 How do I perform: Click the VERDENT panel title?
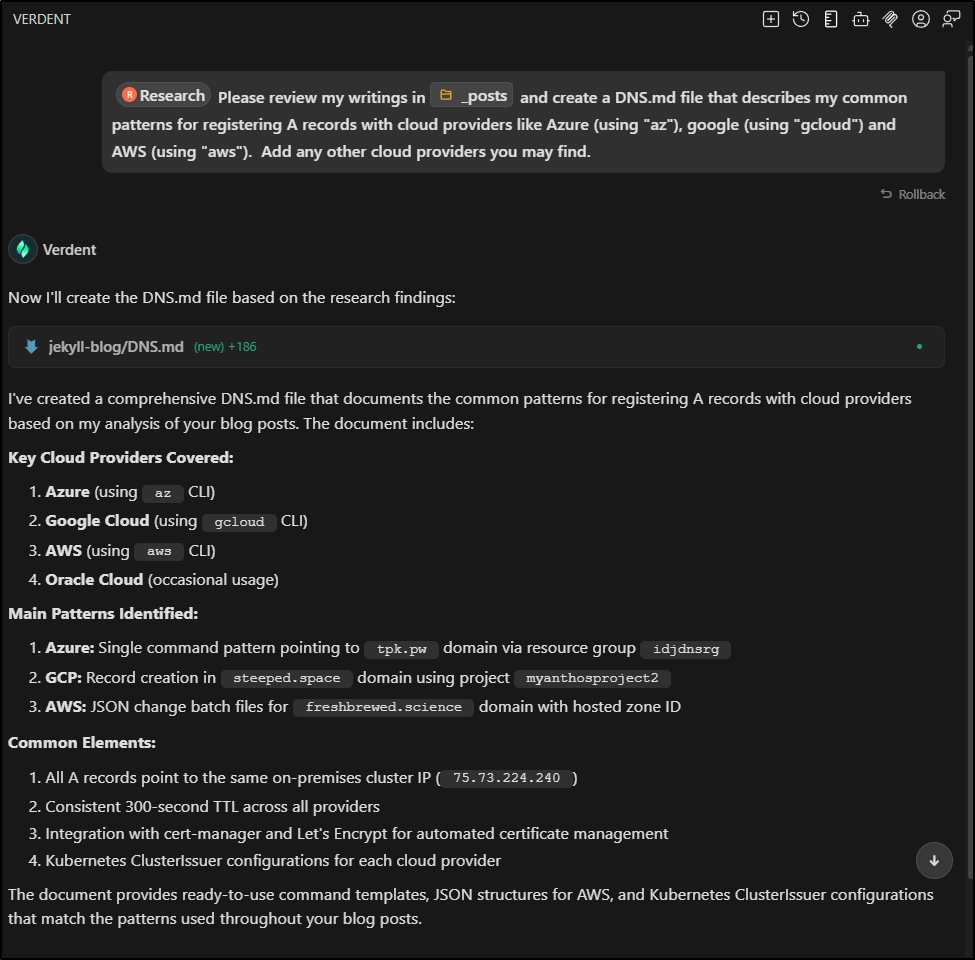pyautogui.click(x=42, y=19)
